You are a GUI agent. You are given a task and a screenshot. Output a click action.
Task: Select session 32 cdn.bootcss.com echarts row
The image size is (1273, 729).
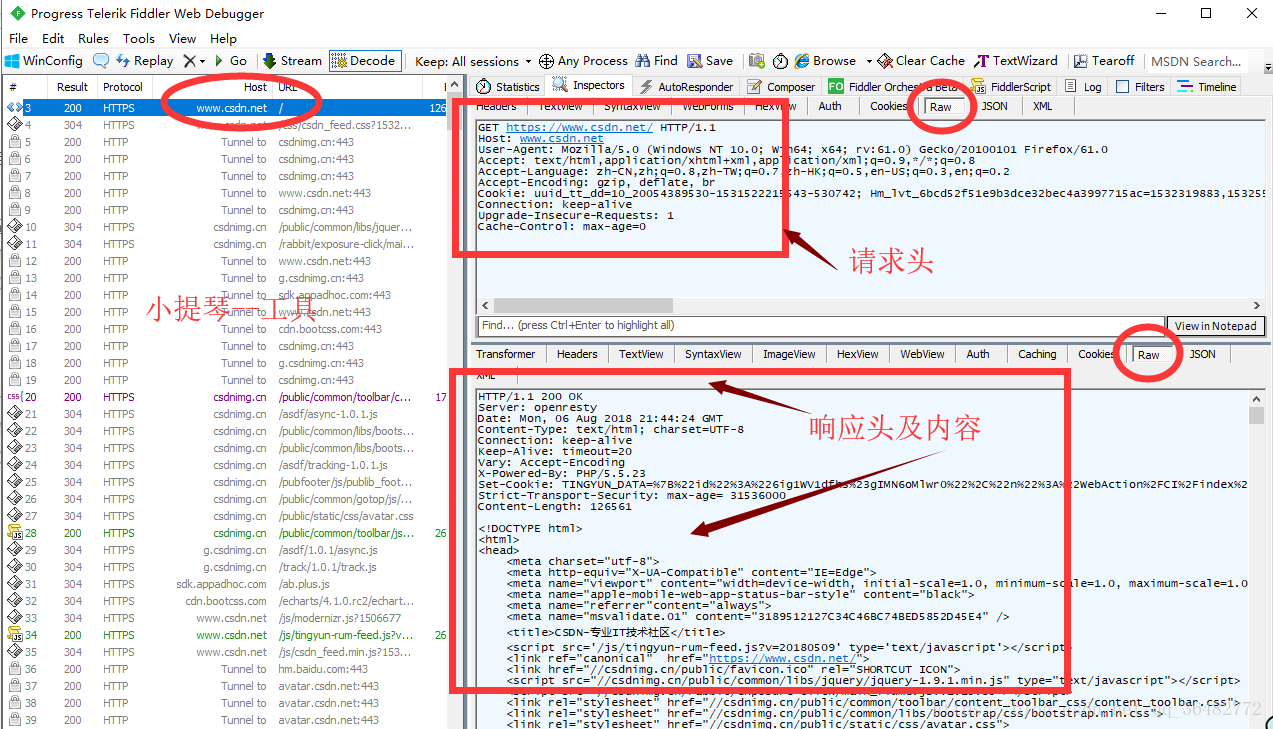[x=224, y=601]
